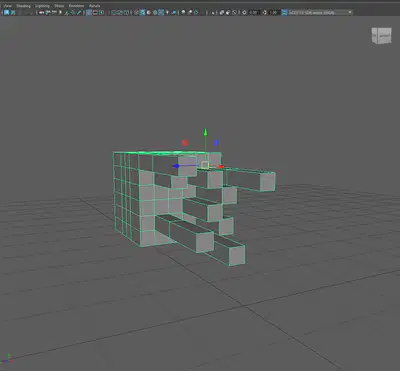Open the View menu in the panel
This screenshot has width=400, height=371.
[8, 6]
